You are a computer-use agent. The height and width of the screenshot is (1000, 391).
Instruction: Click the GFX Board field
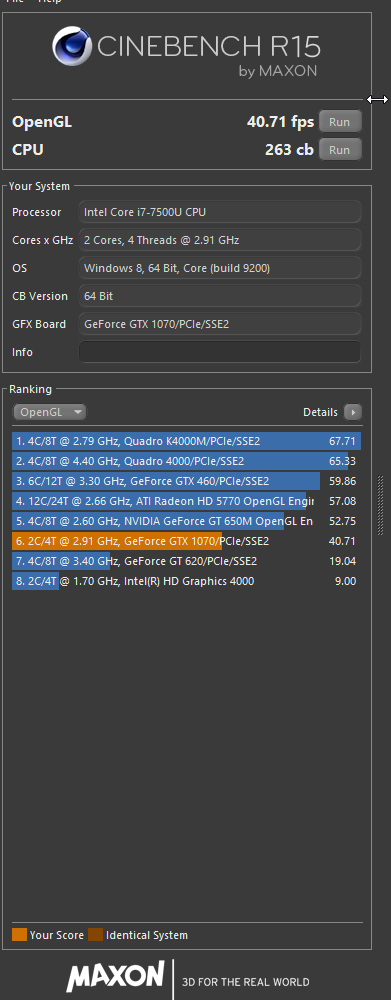[219, 324]
